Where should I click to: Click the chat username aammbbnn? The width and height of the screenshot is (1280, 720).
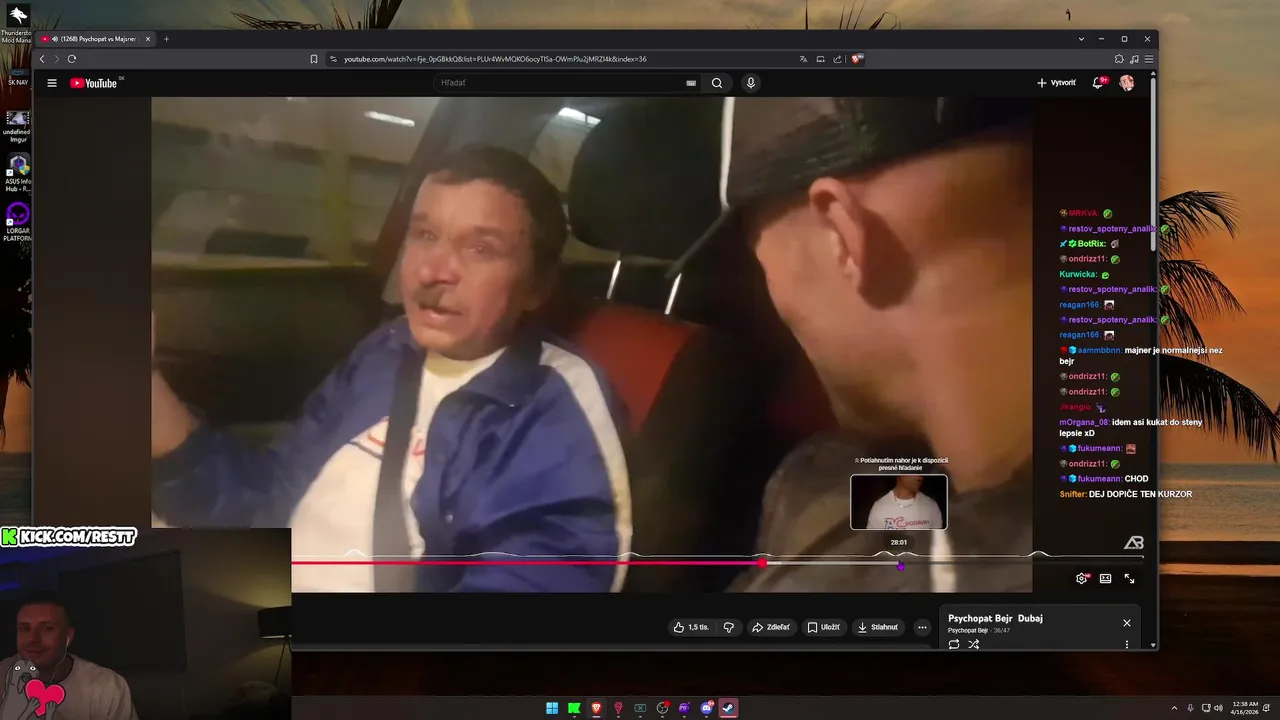pos(1099,350)
